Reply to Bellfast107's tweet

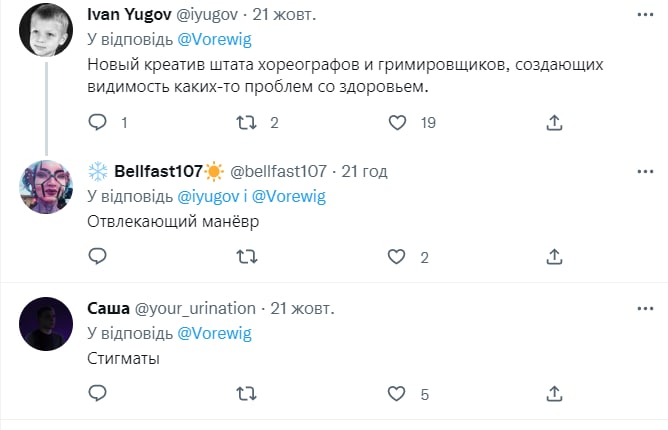98,257
